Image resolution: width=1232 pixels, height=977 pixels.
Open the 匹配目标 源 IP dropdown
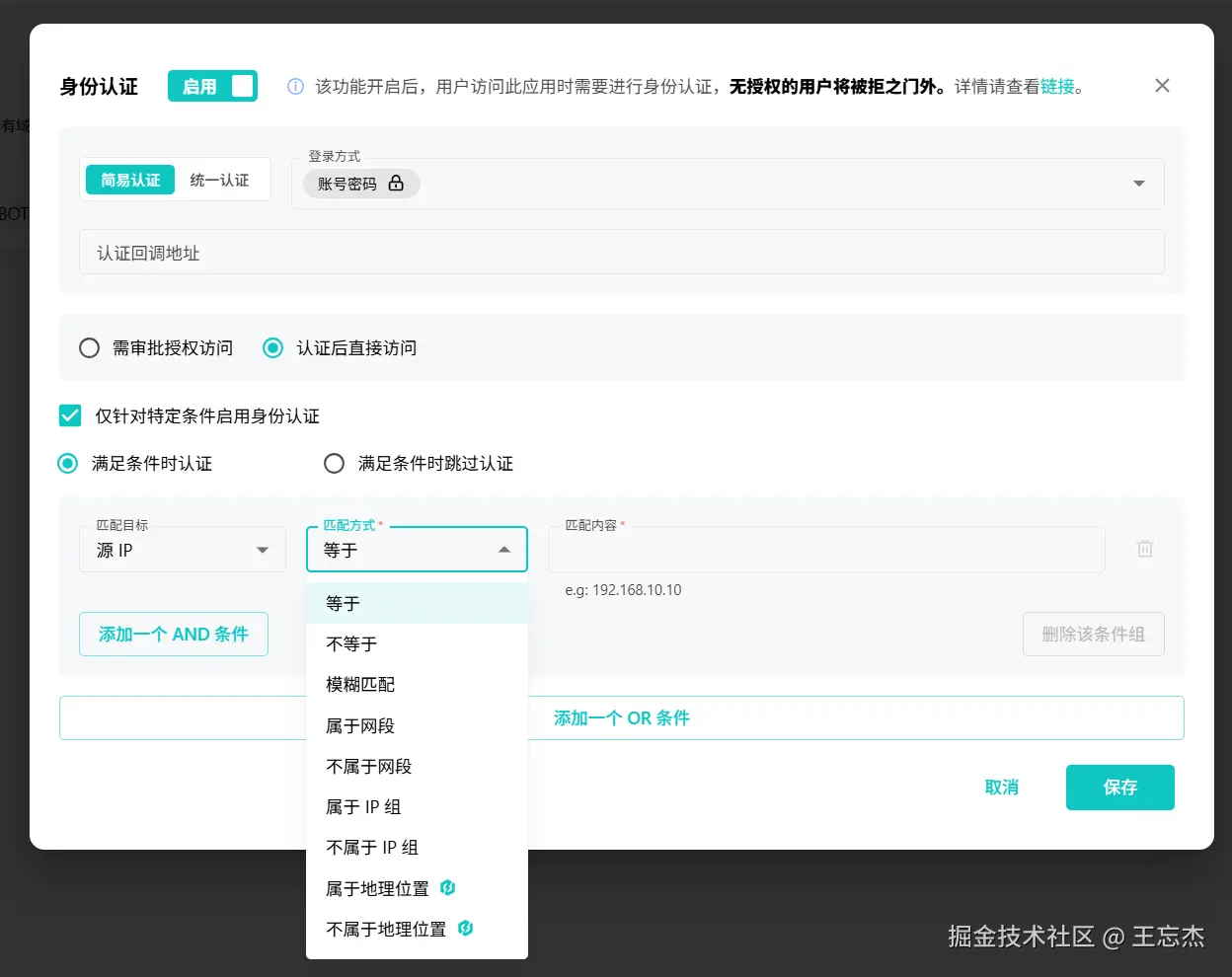(183, 550)
